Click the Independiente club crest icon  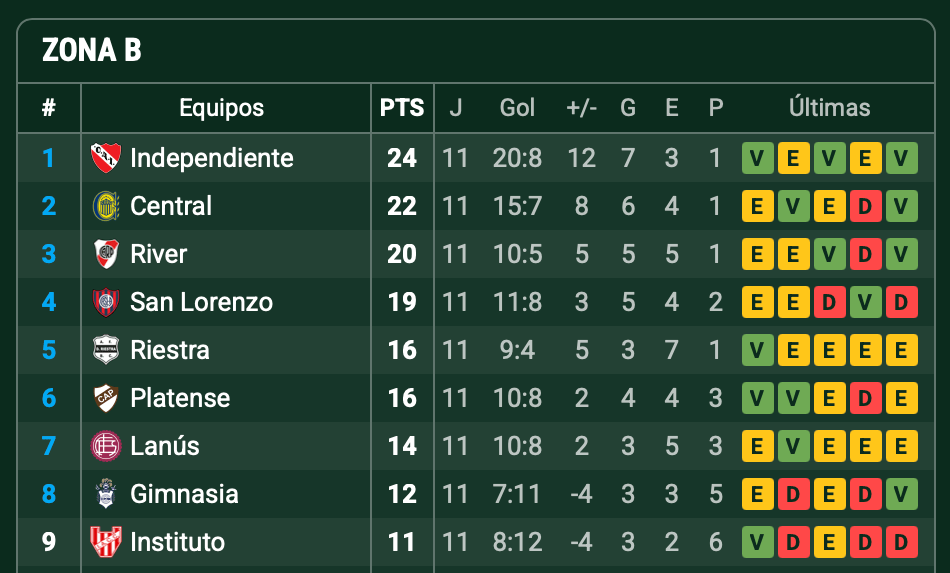click(x=106, y=158)
